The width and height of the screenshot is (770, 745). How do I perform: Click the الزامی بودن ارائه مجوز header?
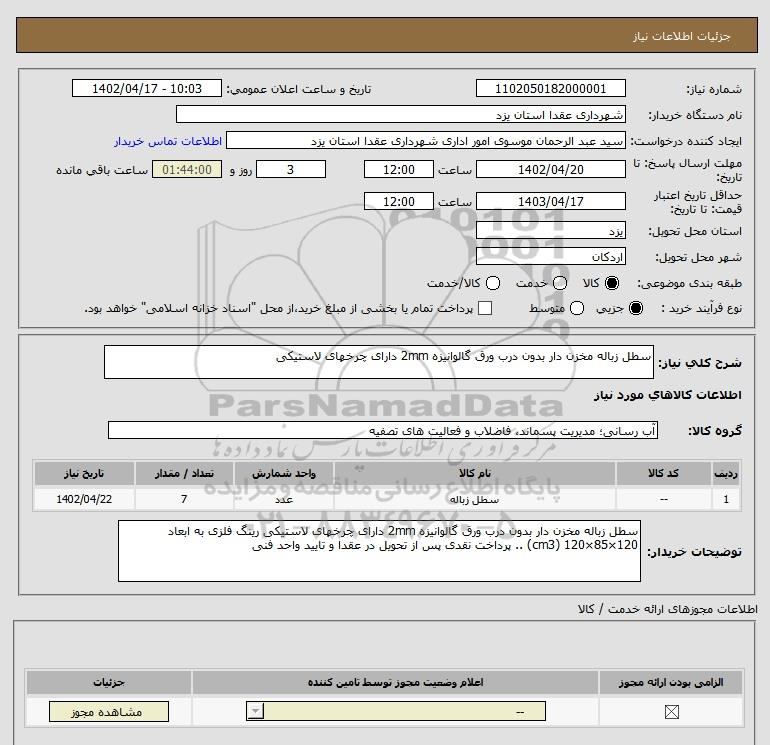671,682
